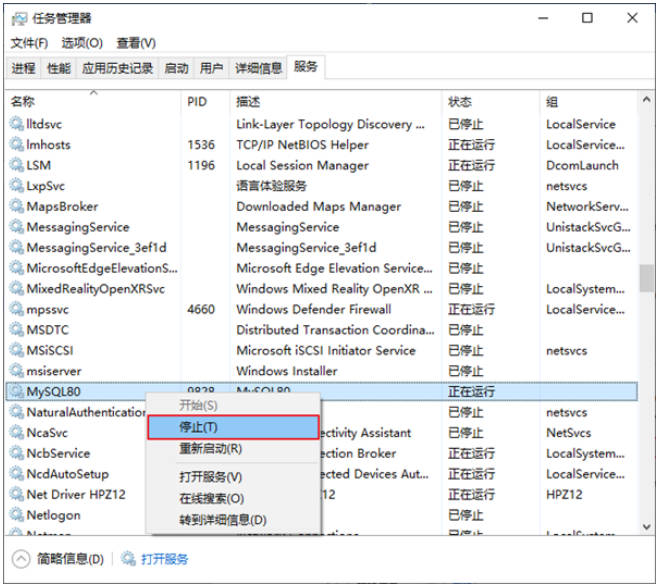
Task: Click the gear icon beside Netlogon
Action: click(x=17, y=515)
